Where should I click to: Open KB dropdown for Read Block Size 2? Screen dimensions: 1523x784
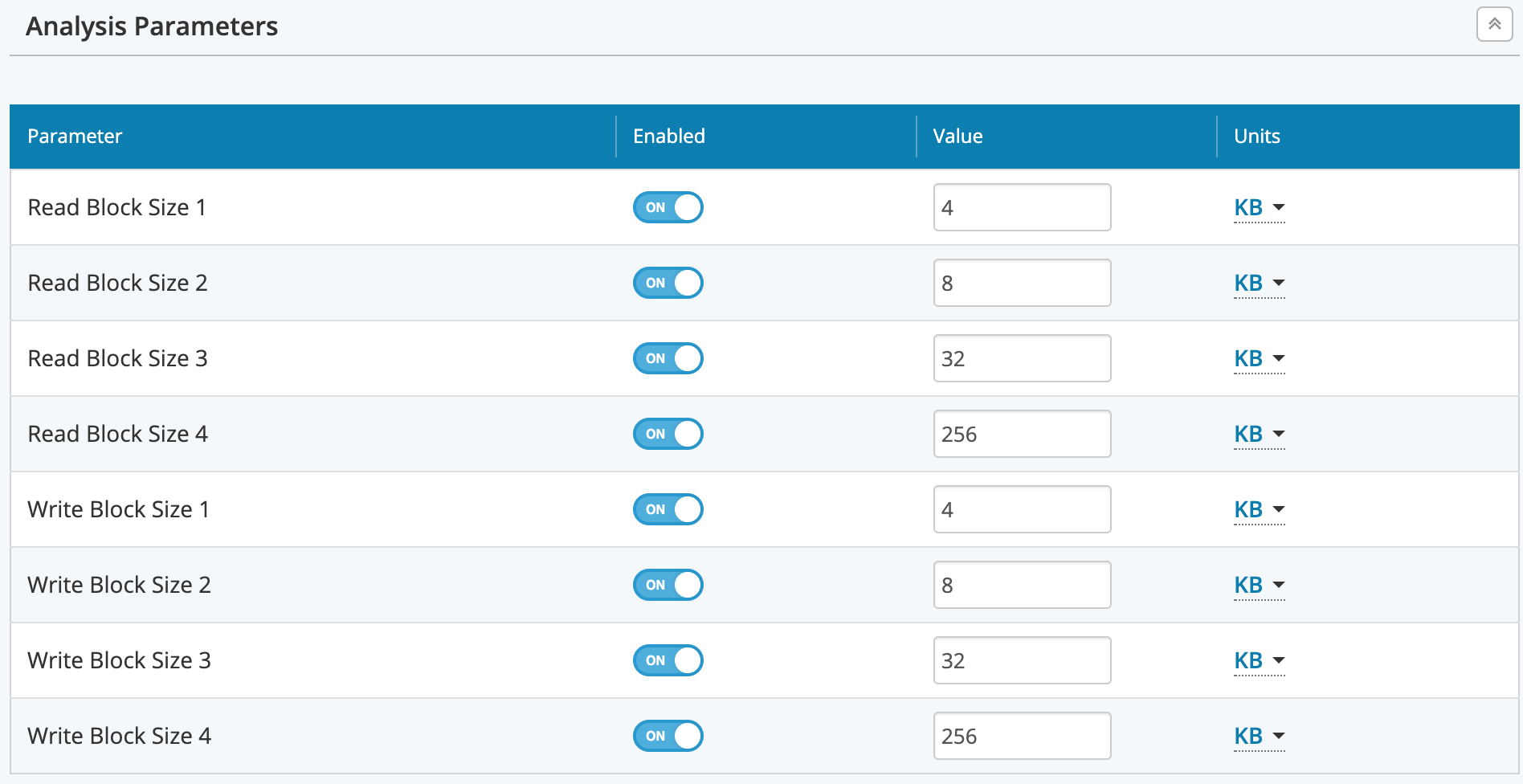[1260, 284]
